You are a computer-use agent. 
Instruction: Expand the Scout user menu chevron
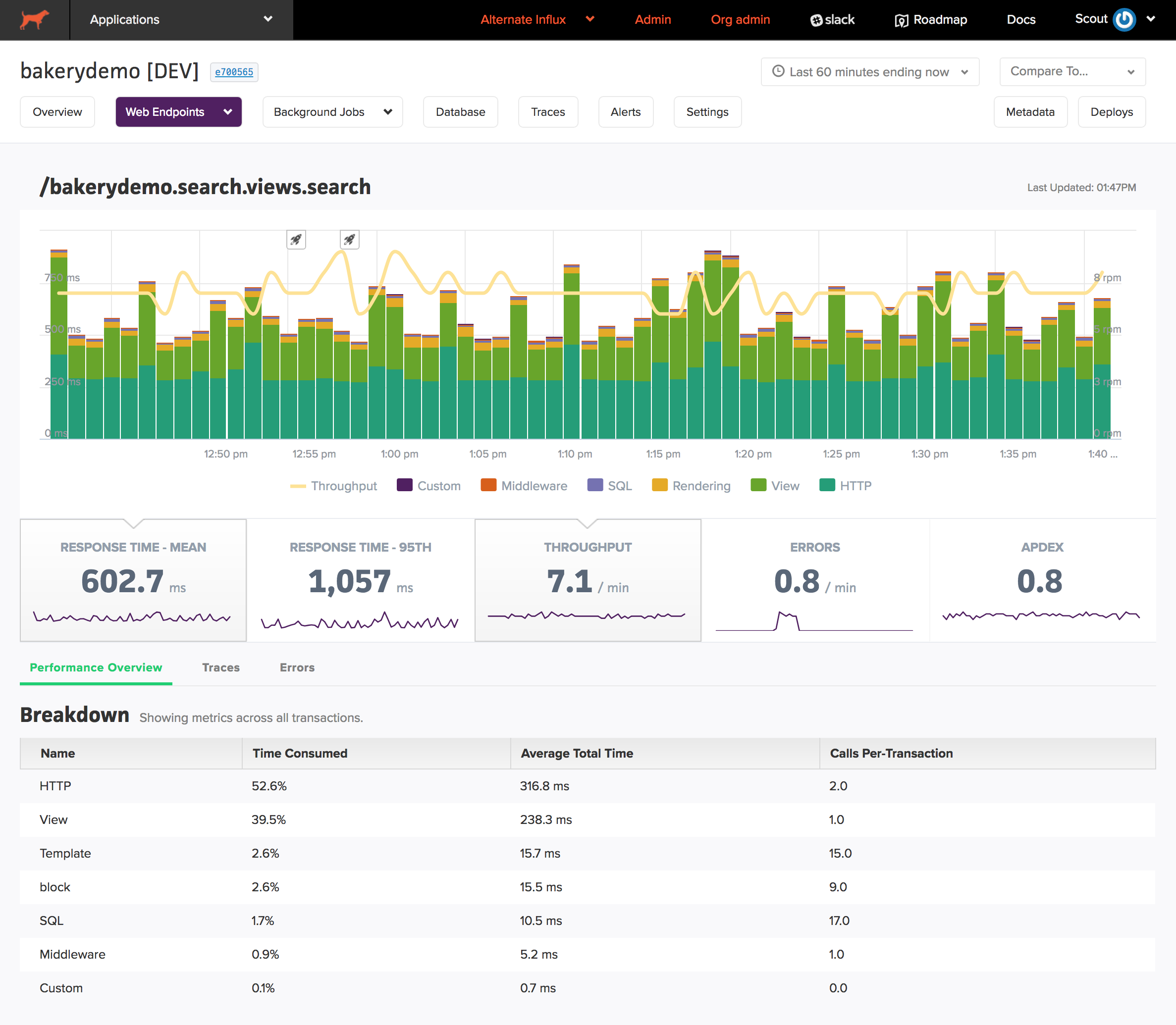point(1151,19)
